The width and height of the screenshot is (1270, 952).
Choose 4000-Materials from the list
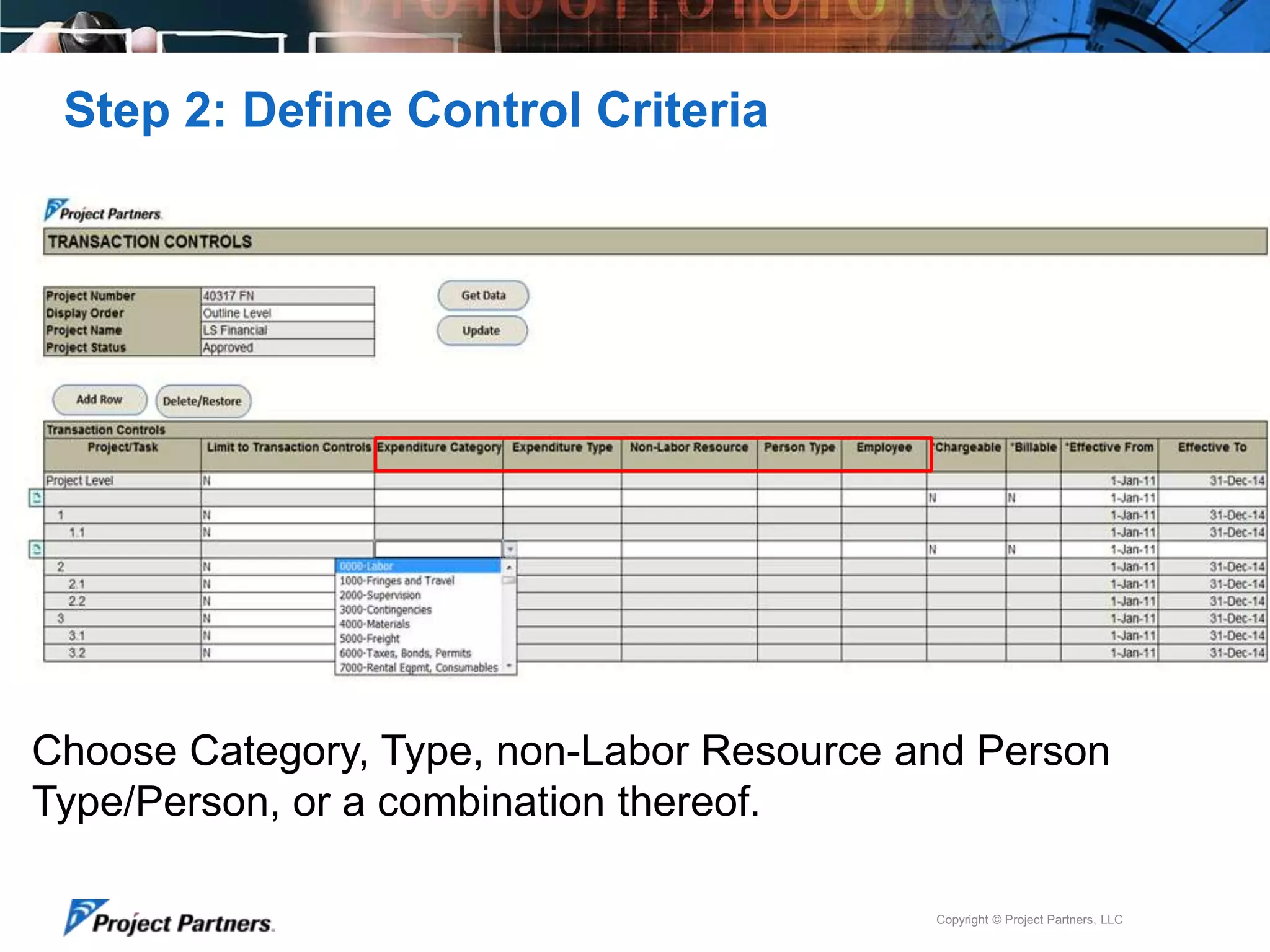click(419, 624)
